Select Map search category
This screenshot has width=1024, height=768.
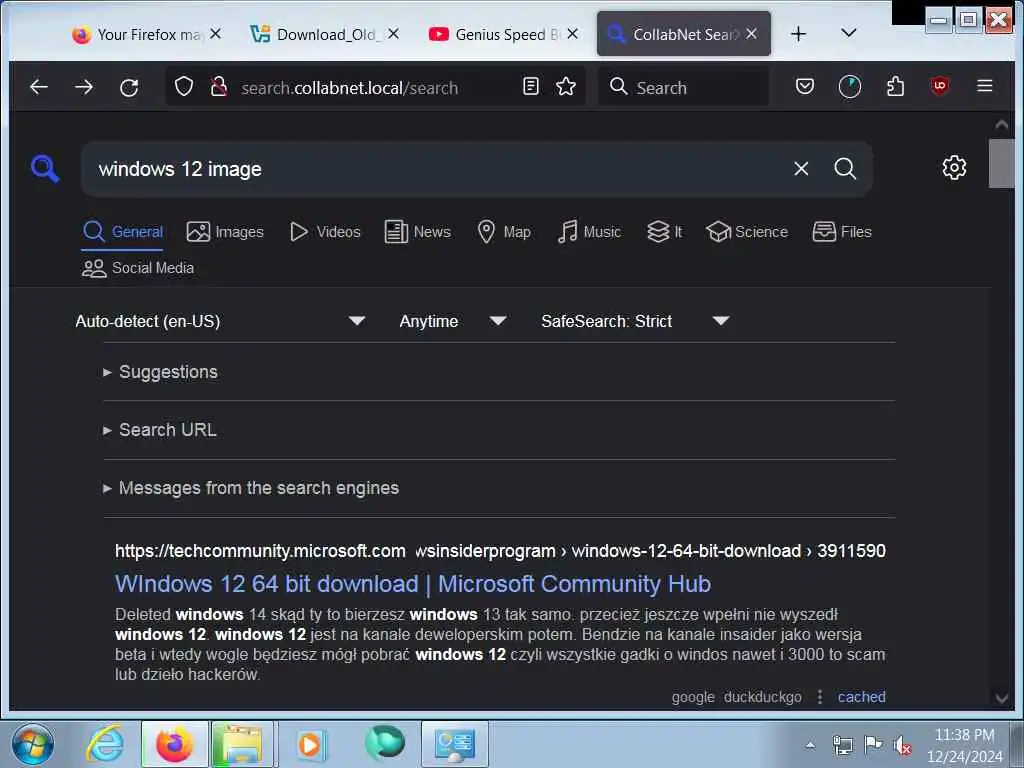pos(504,232)
